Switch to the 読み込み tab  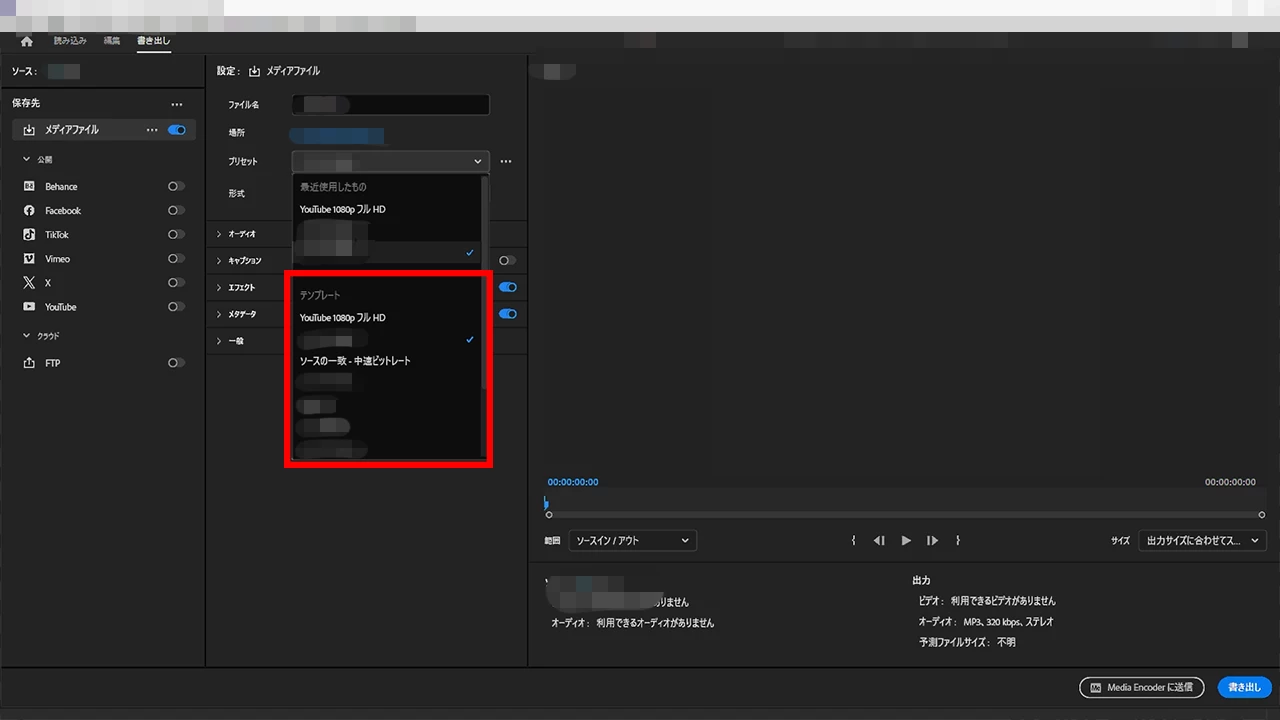pyautogui.click(x=70, y=41)
